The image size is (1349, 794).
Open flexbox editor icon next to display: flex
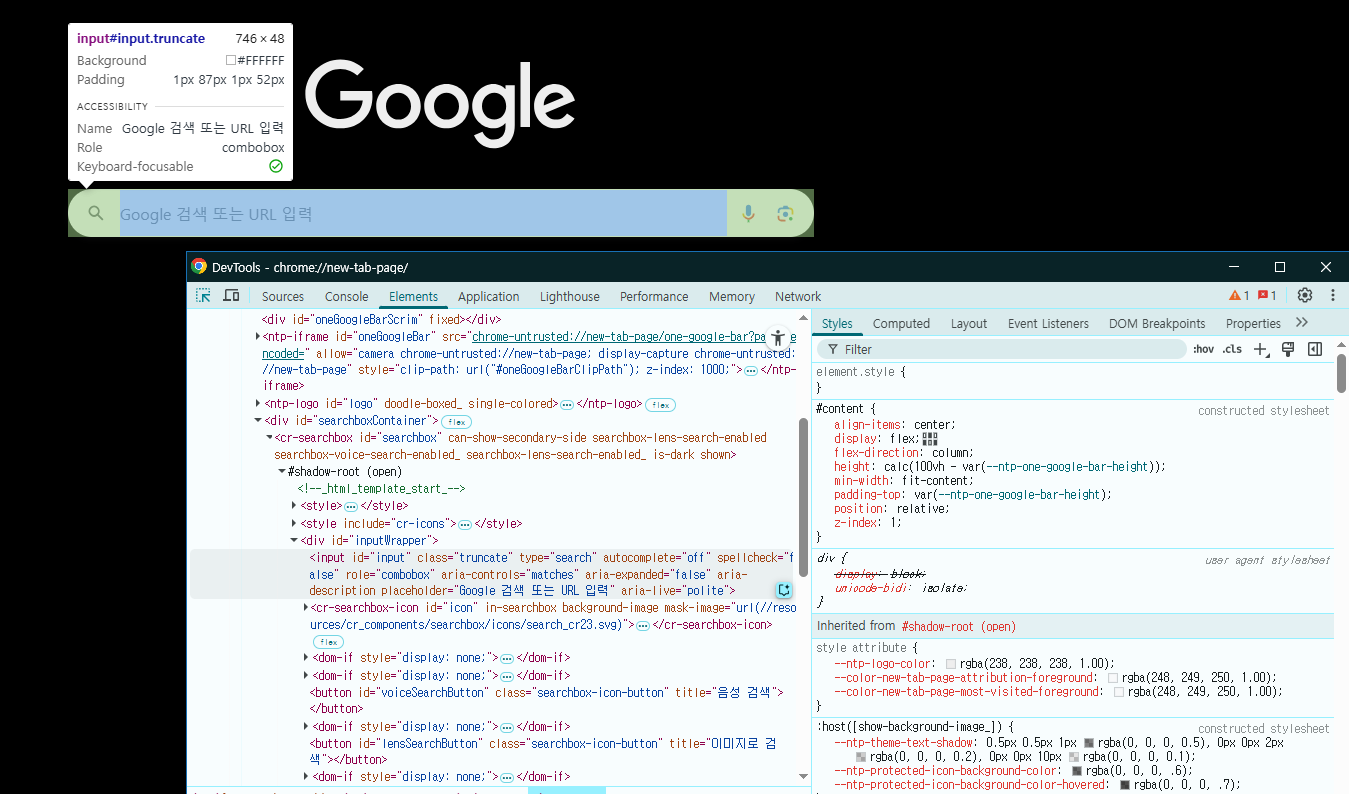(x=930, y=439)
